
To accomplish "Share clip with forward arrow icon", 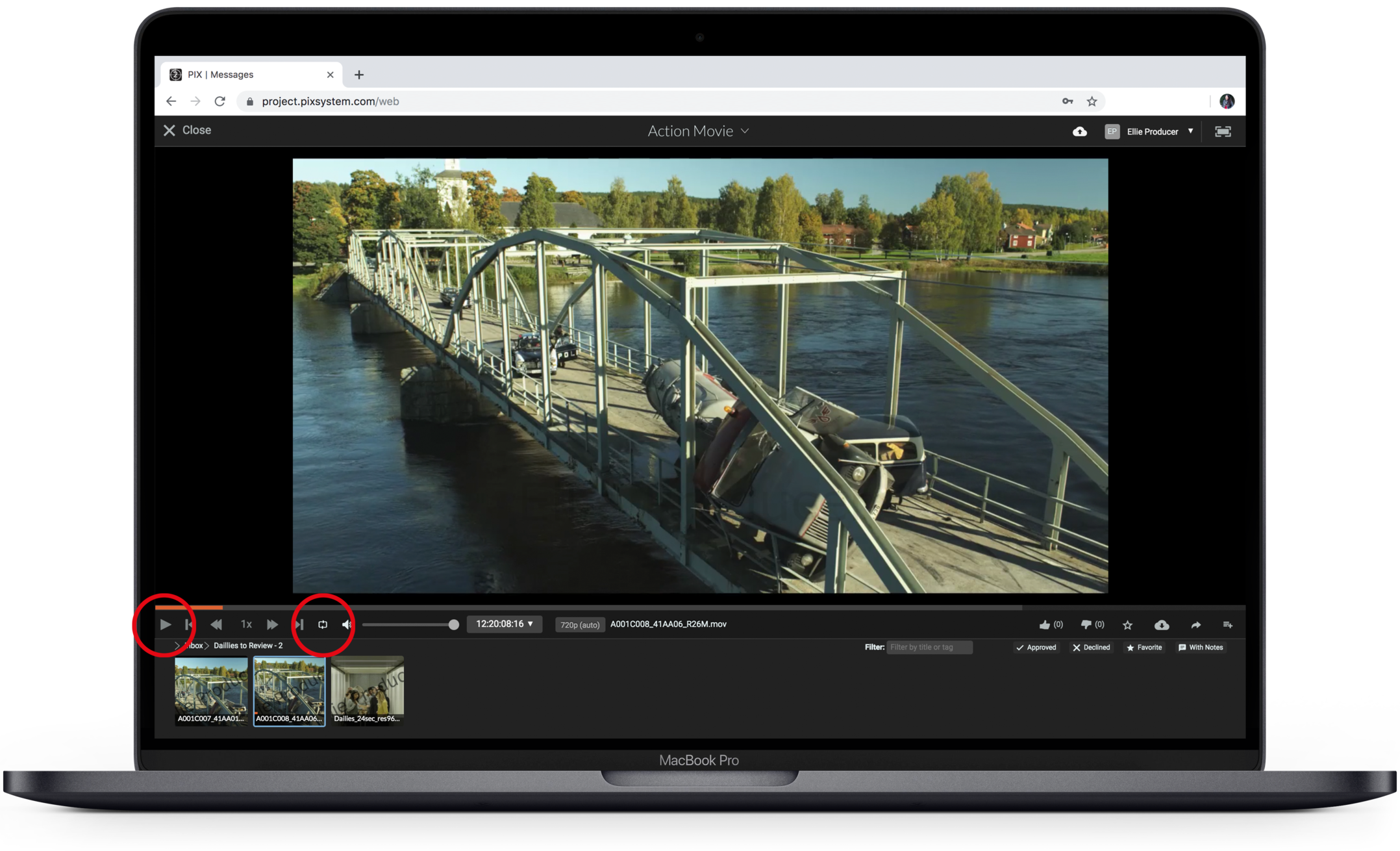I will pyautogui.click(x=1195, y=625).
